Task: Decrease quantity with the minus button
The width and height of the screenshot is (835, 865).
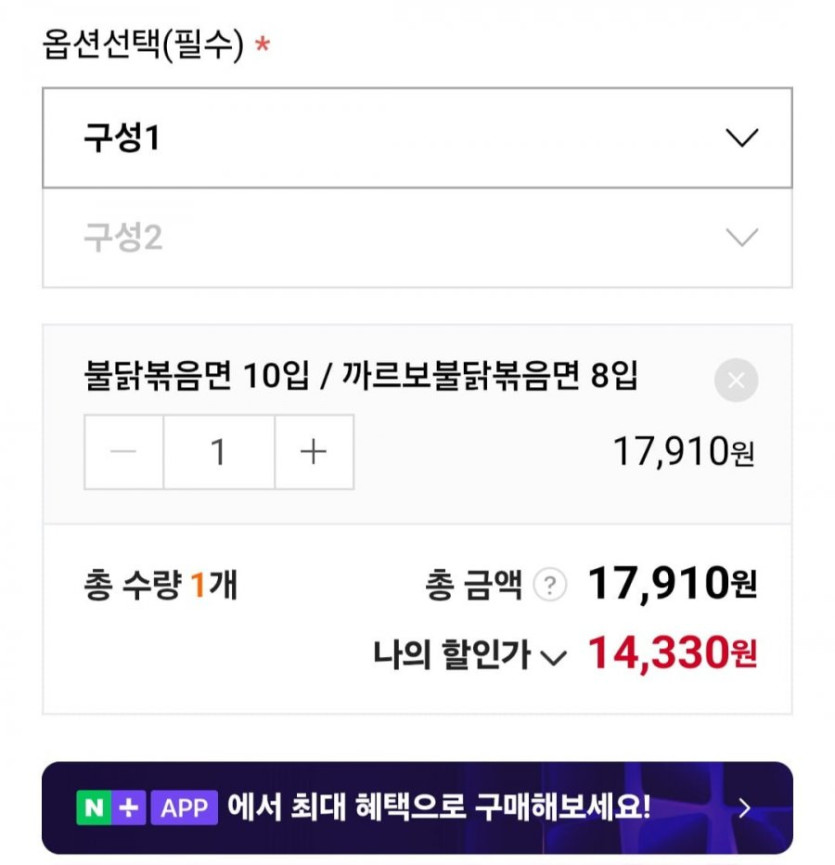Action: coord(124,453)
